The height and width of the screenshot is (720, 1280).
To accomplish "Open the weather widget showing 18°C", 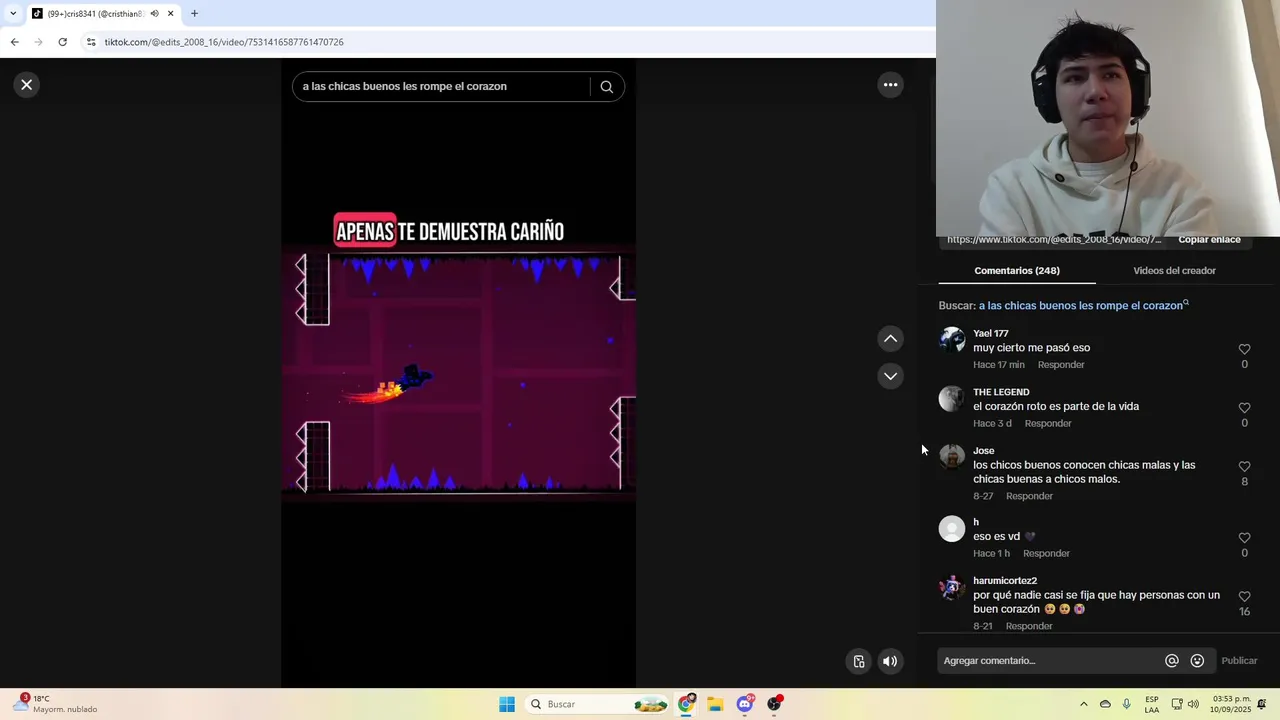I will [55, 704].
